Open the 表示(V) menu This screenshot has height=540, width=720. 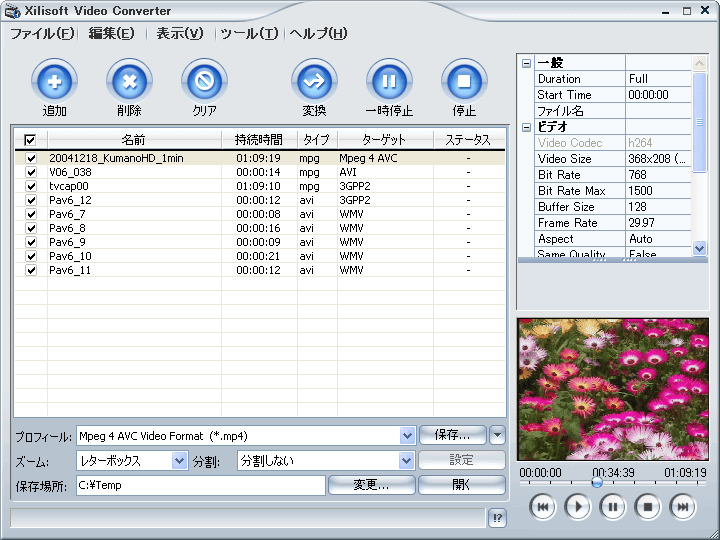[180, 34]
